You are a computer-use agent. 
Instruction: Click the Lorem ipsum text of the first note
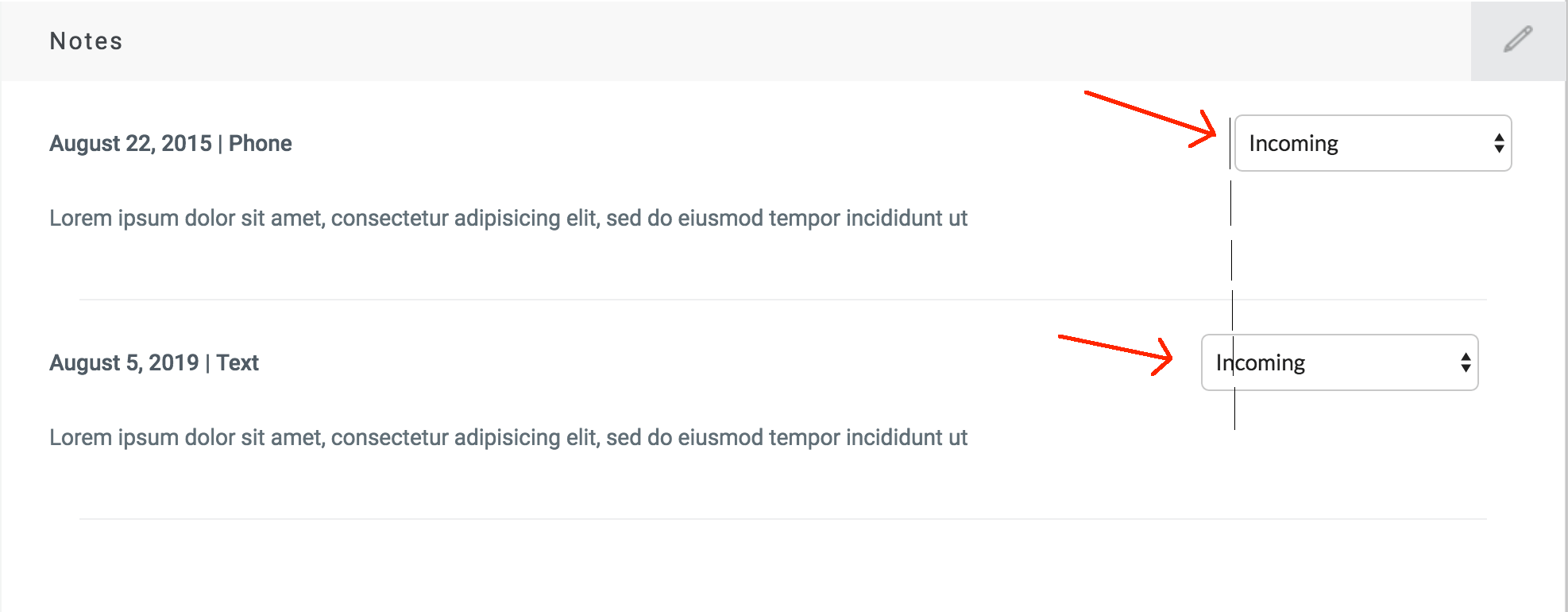pos(508,219)
